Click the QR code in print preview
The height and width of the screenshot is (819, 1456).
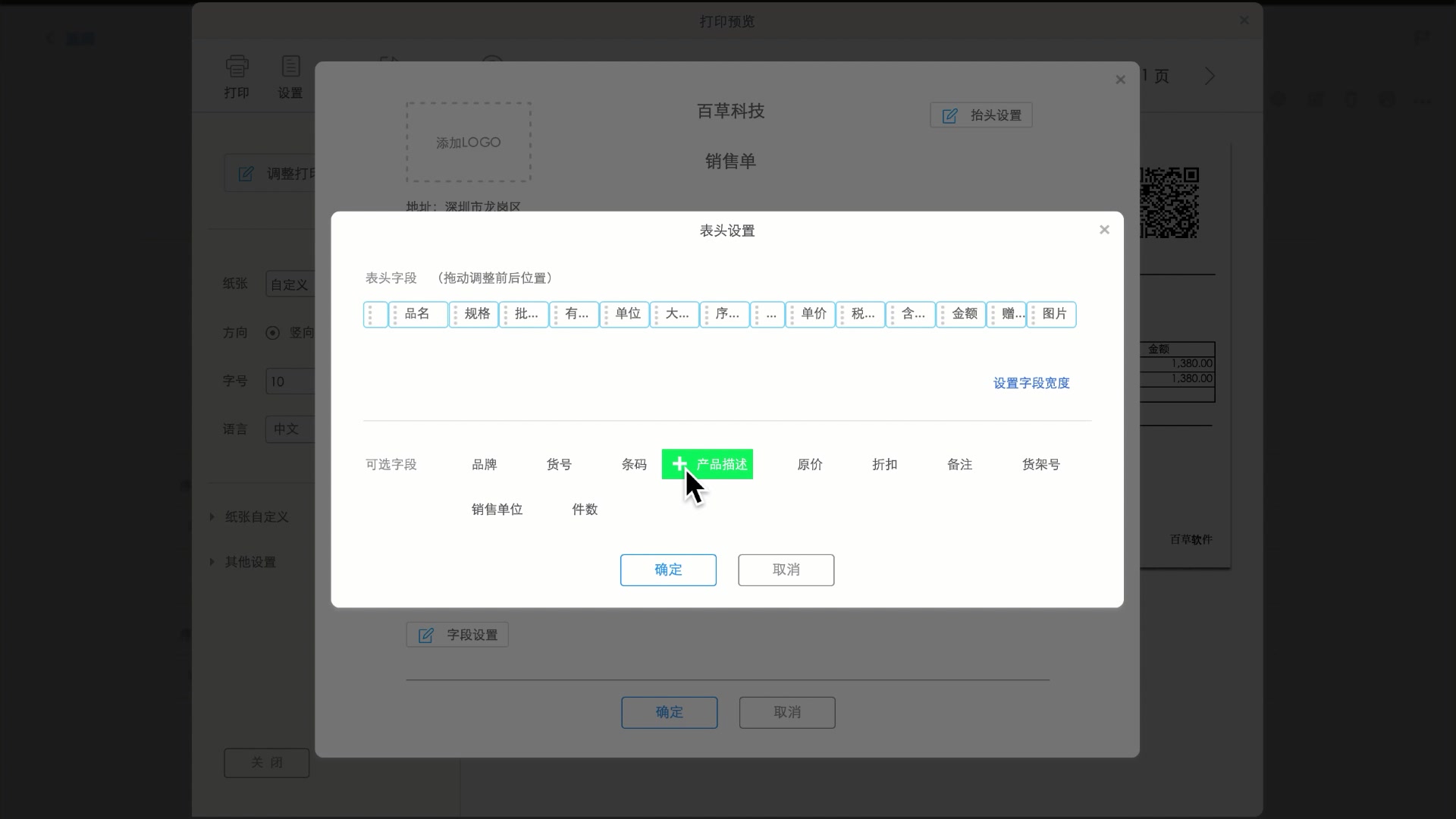1169,203
